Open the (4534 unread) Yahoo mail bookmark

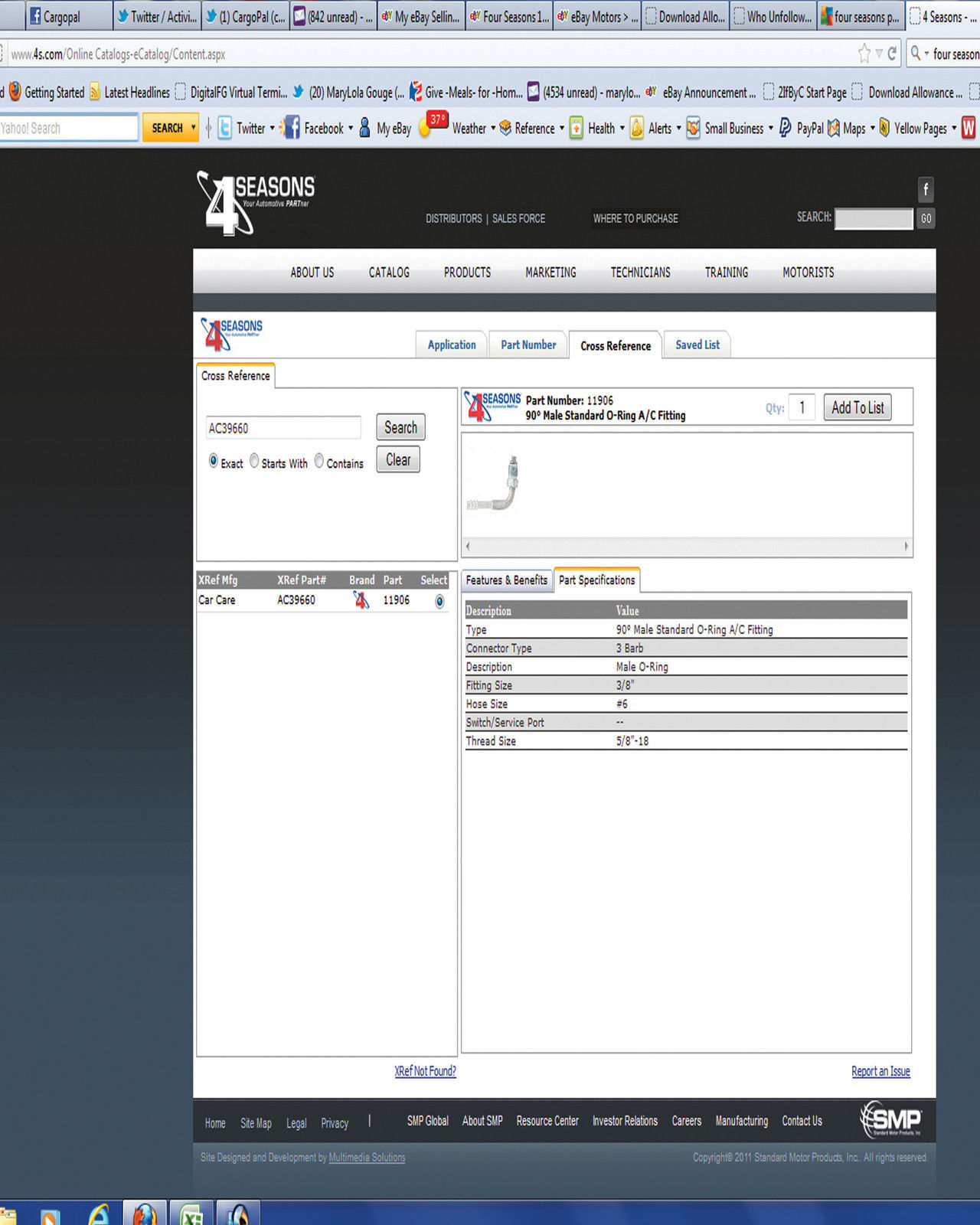(x=584, y=93)
